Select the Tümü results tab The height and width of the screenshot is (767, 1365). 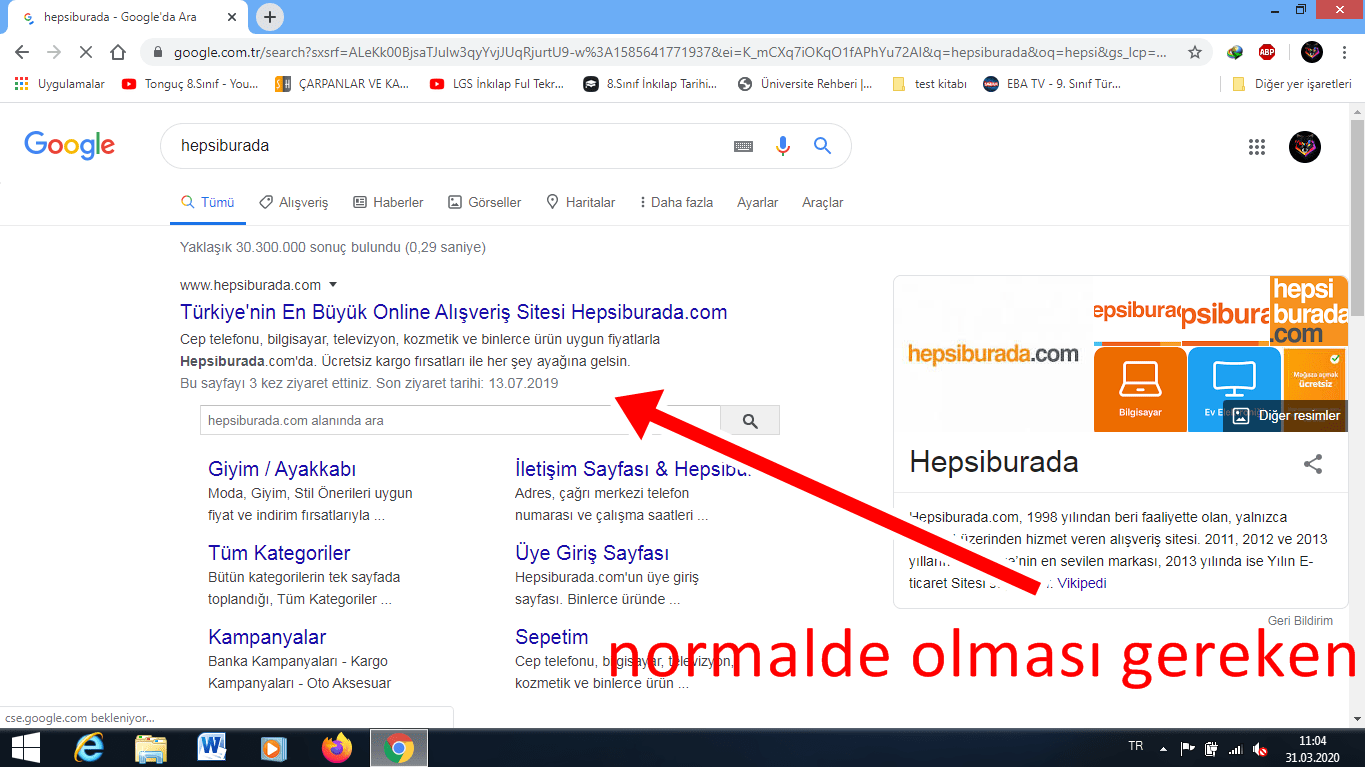tap(208, 202)
